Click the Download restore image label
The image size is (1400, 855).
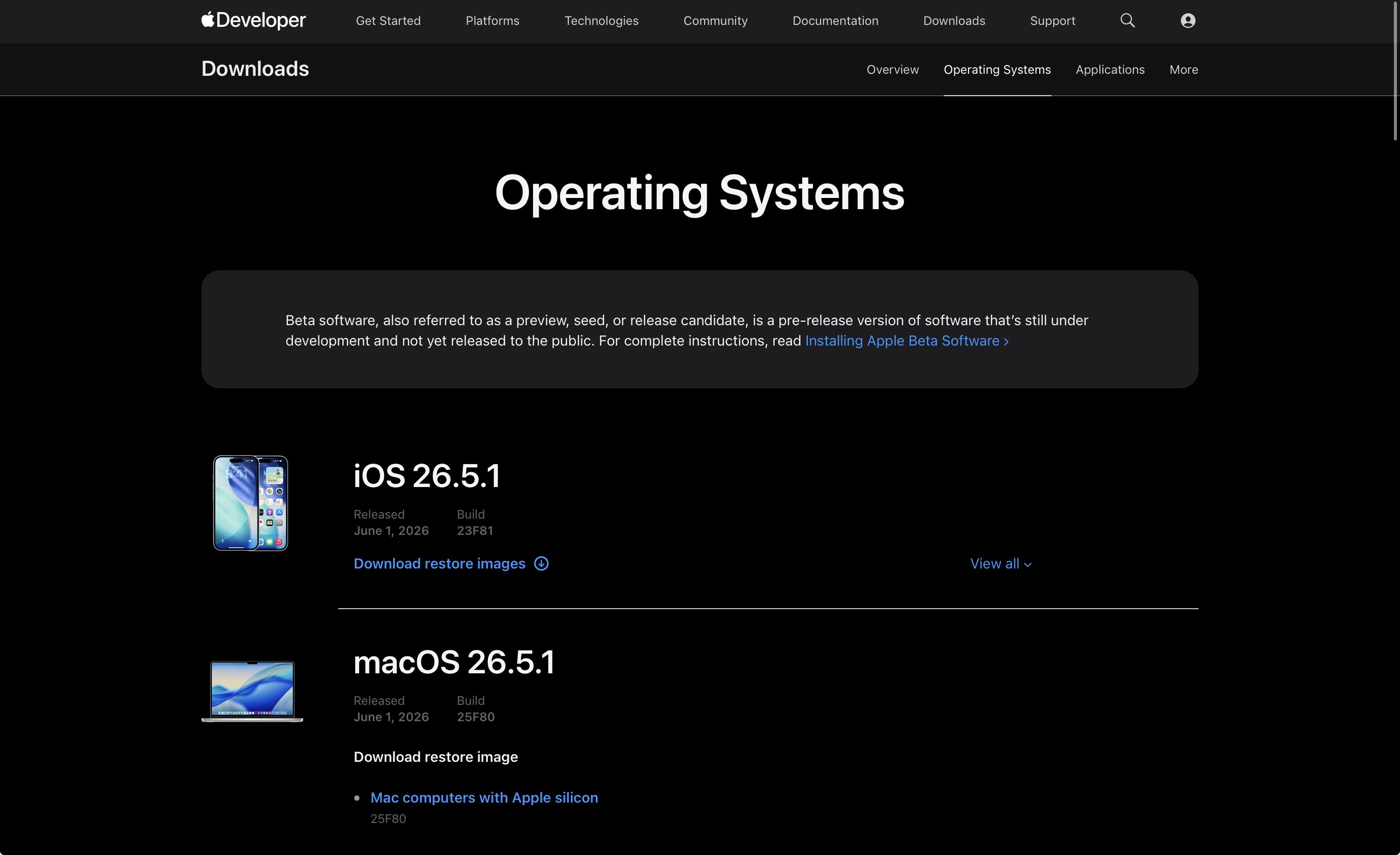coord(436,757)
